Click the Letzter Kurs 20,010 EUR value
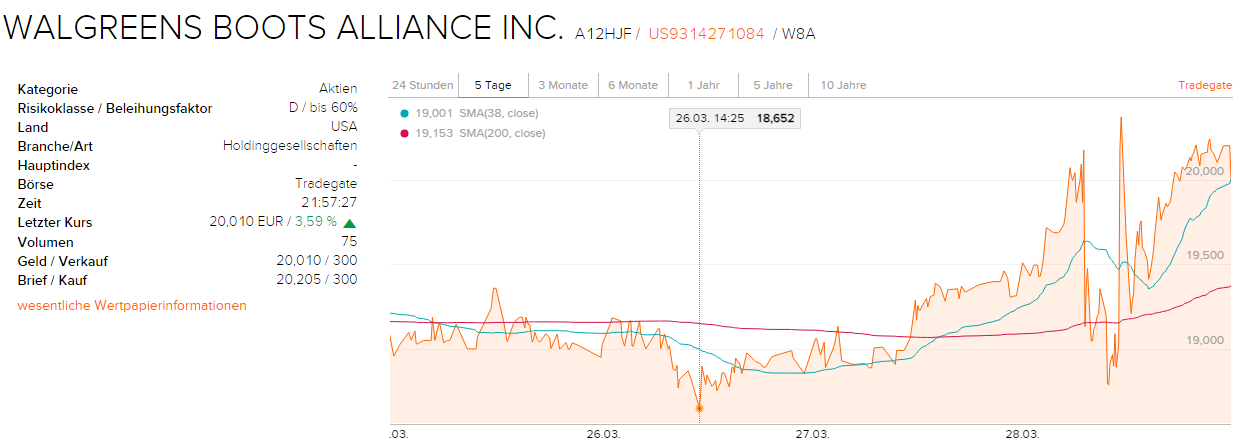The height and width of the screenshot is (439, 1244). 249,222
